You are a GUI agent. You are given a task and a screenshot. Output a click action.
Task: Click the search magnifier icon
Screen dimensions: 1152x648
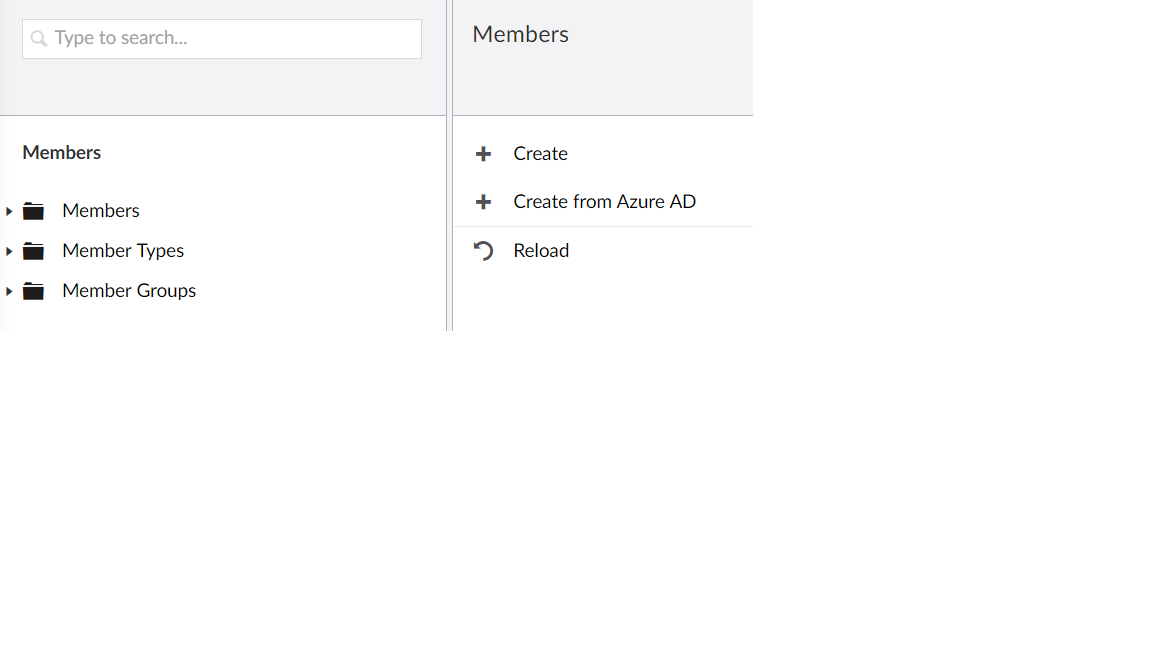[x=39, y=39]
